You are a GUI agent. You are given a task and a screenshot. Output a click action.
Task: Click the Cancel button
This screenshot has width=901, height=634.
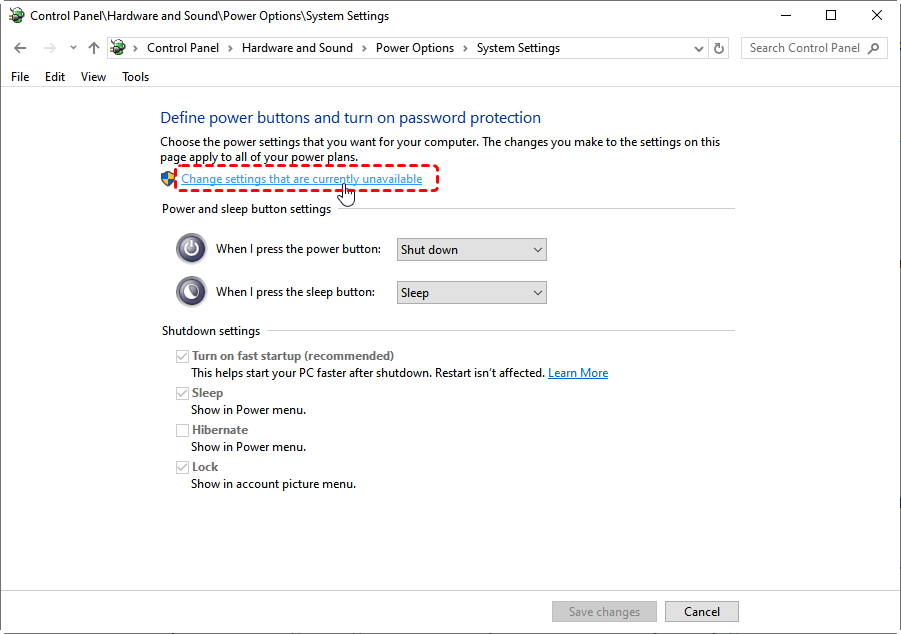pyautogui.click(x=702, y=612)
